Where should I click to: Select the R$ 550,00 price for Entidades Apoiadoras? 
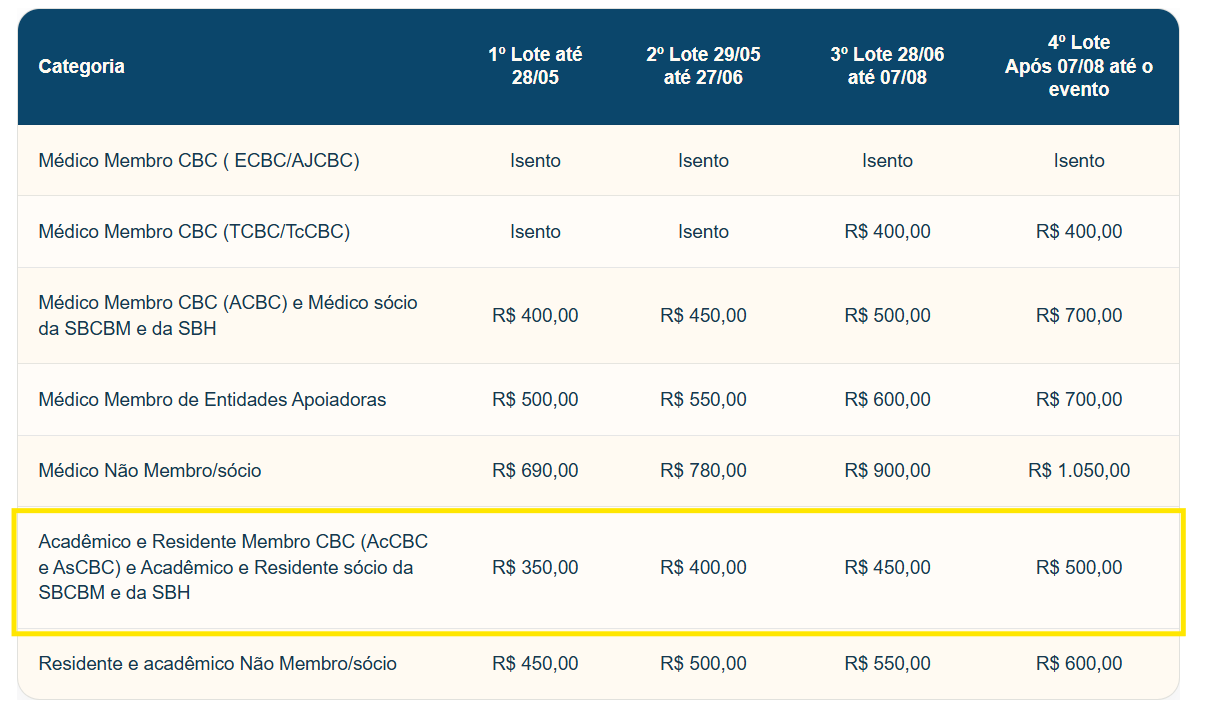[703, 399]
